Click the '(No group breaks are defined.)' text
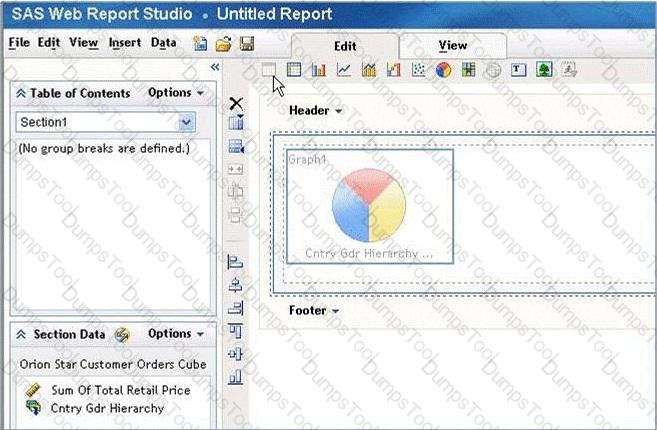Viewport: 657px width, 430px height. coord(104,148)
